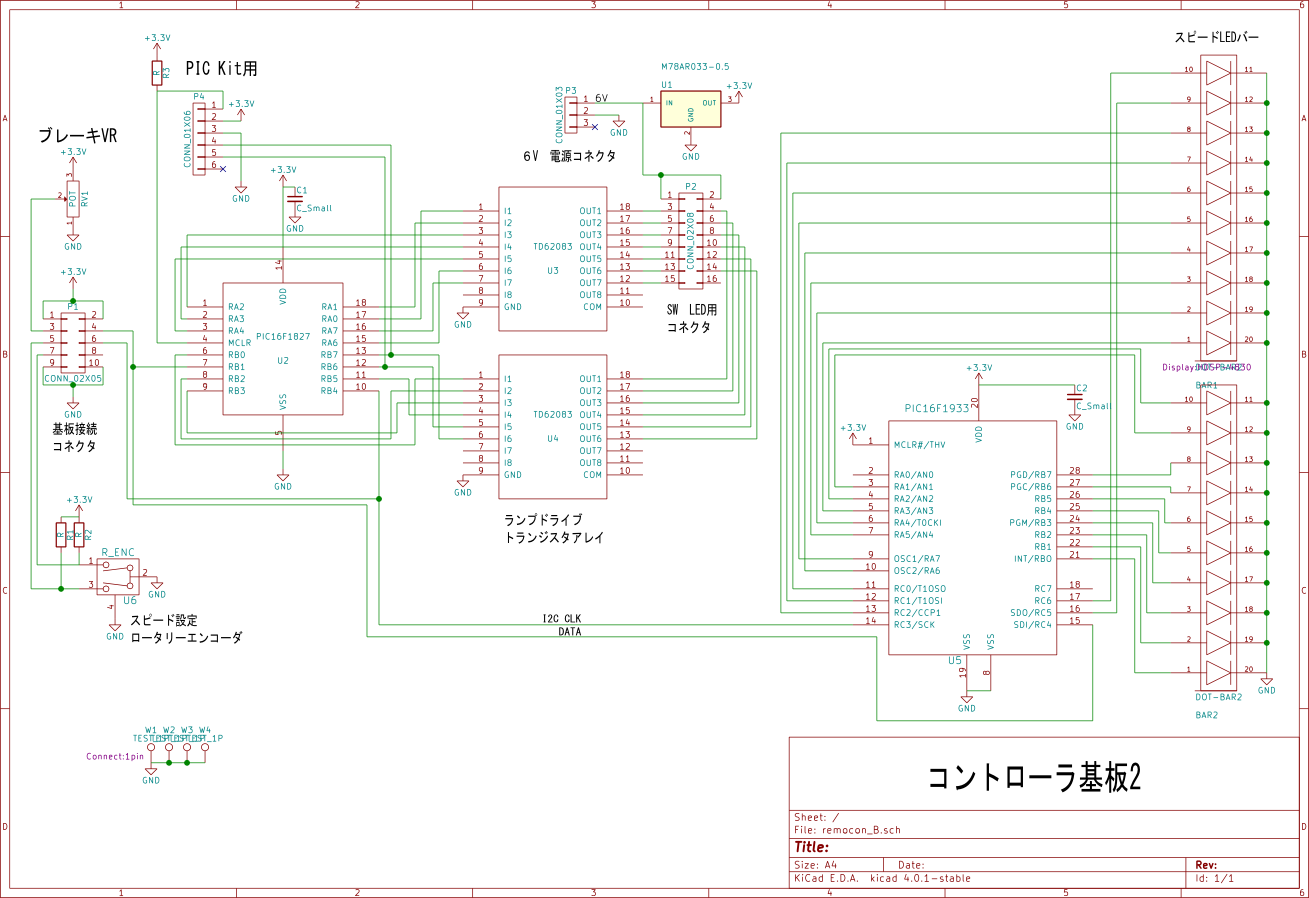Select the I2C CLK net label
Viewport: 1309px width, 898px height.
click(x=560, y=619)
